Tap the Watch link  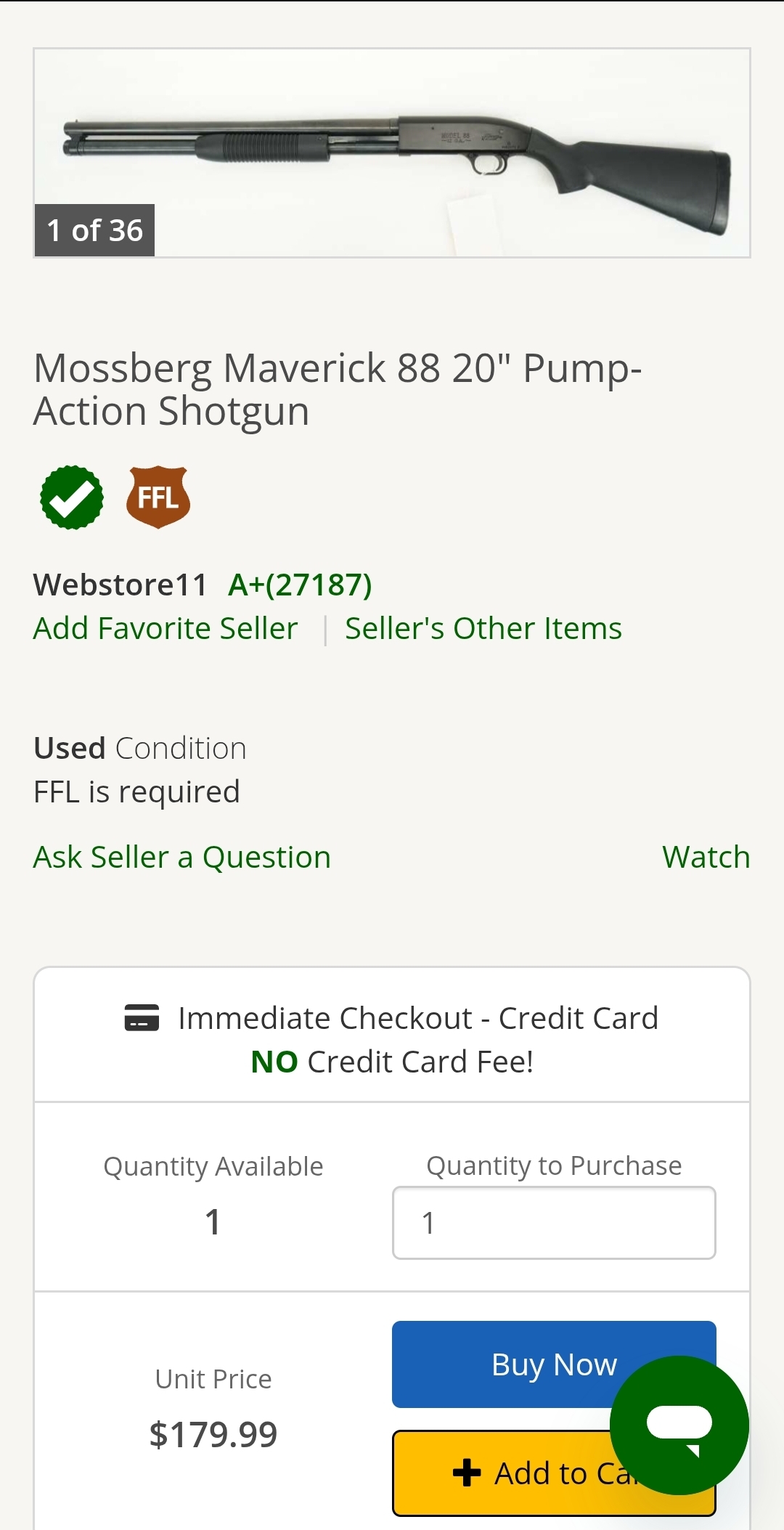tap(706, 858)
